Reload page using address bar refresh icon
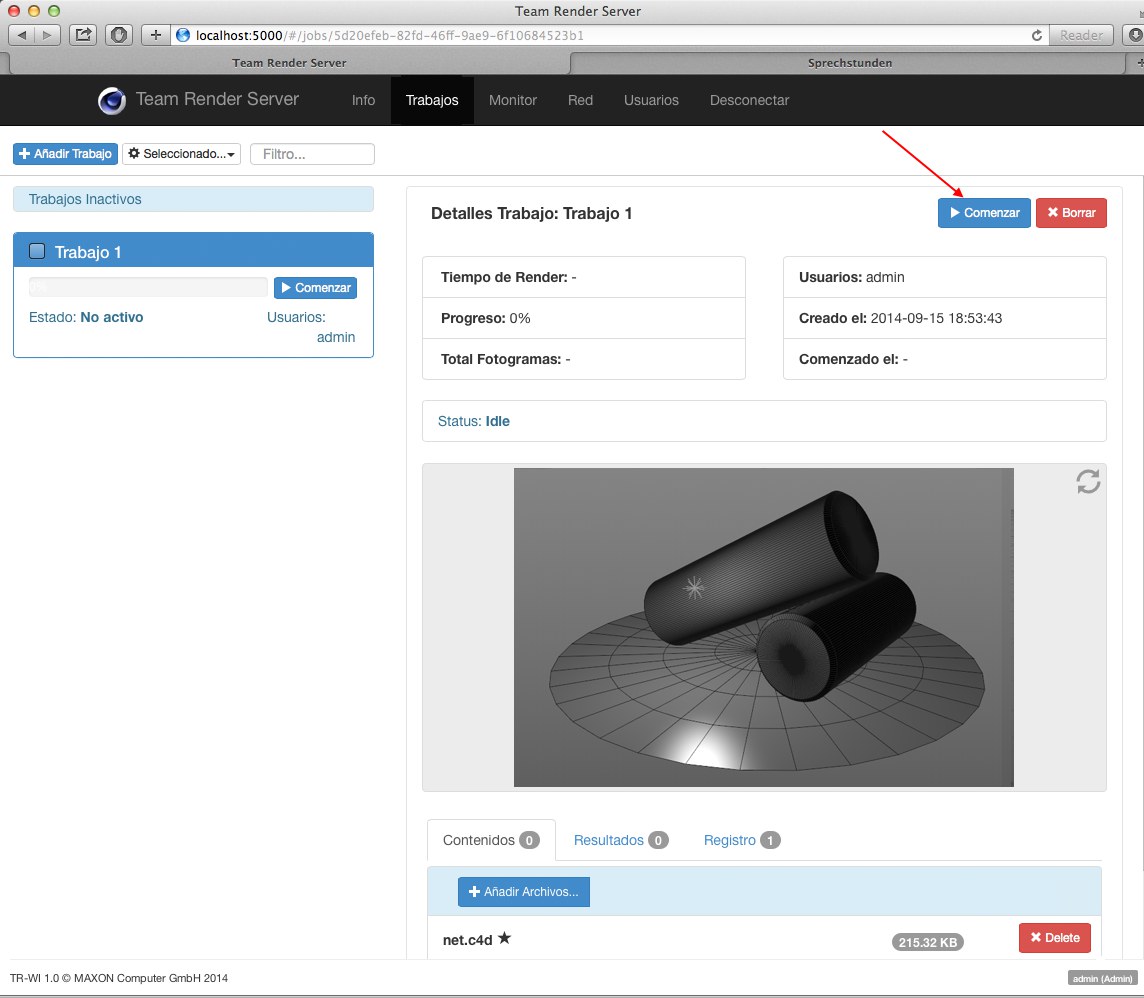 pos(1037,35)
